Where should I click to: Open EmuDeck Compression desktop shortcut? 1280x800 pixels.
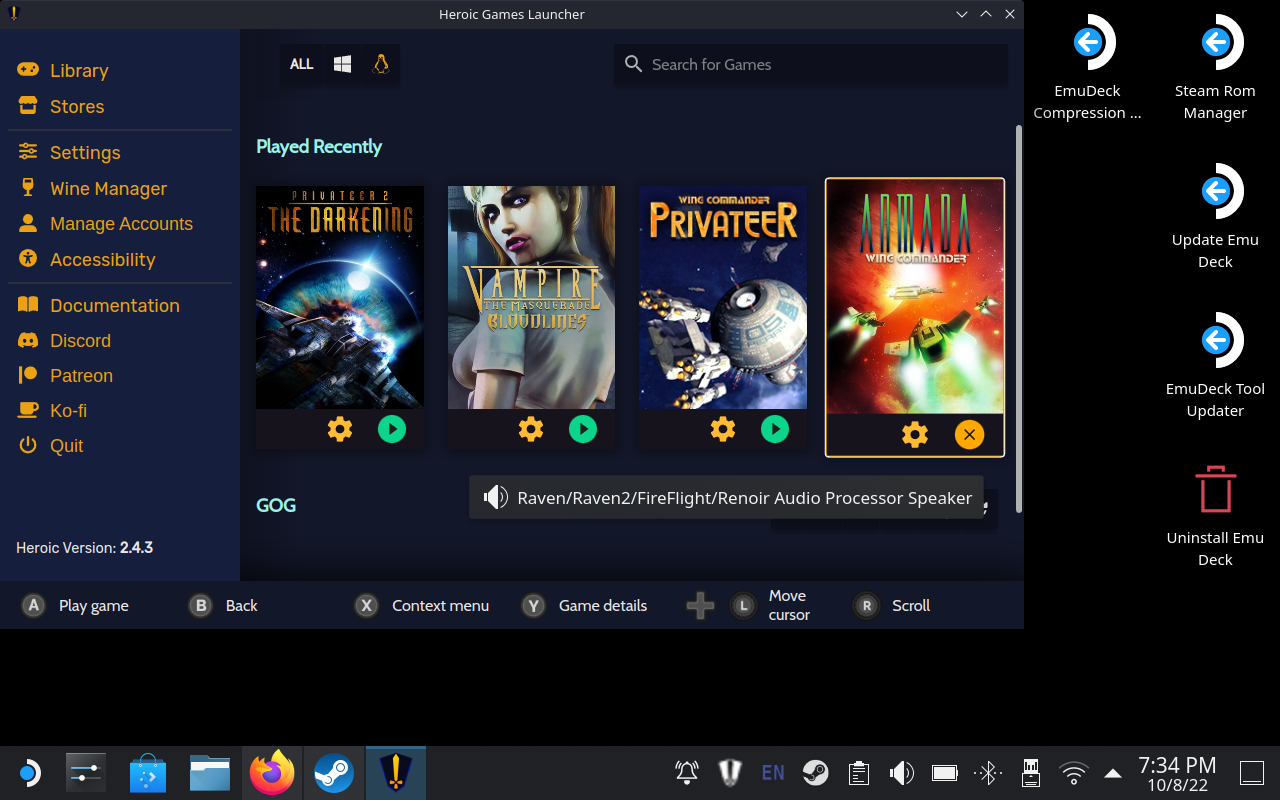(x=1087, y=67)
